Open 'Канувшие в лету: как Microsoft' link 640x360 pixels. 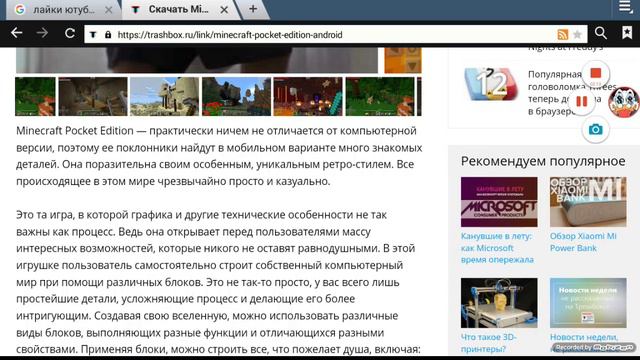click(x=497, y=248)
